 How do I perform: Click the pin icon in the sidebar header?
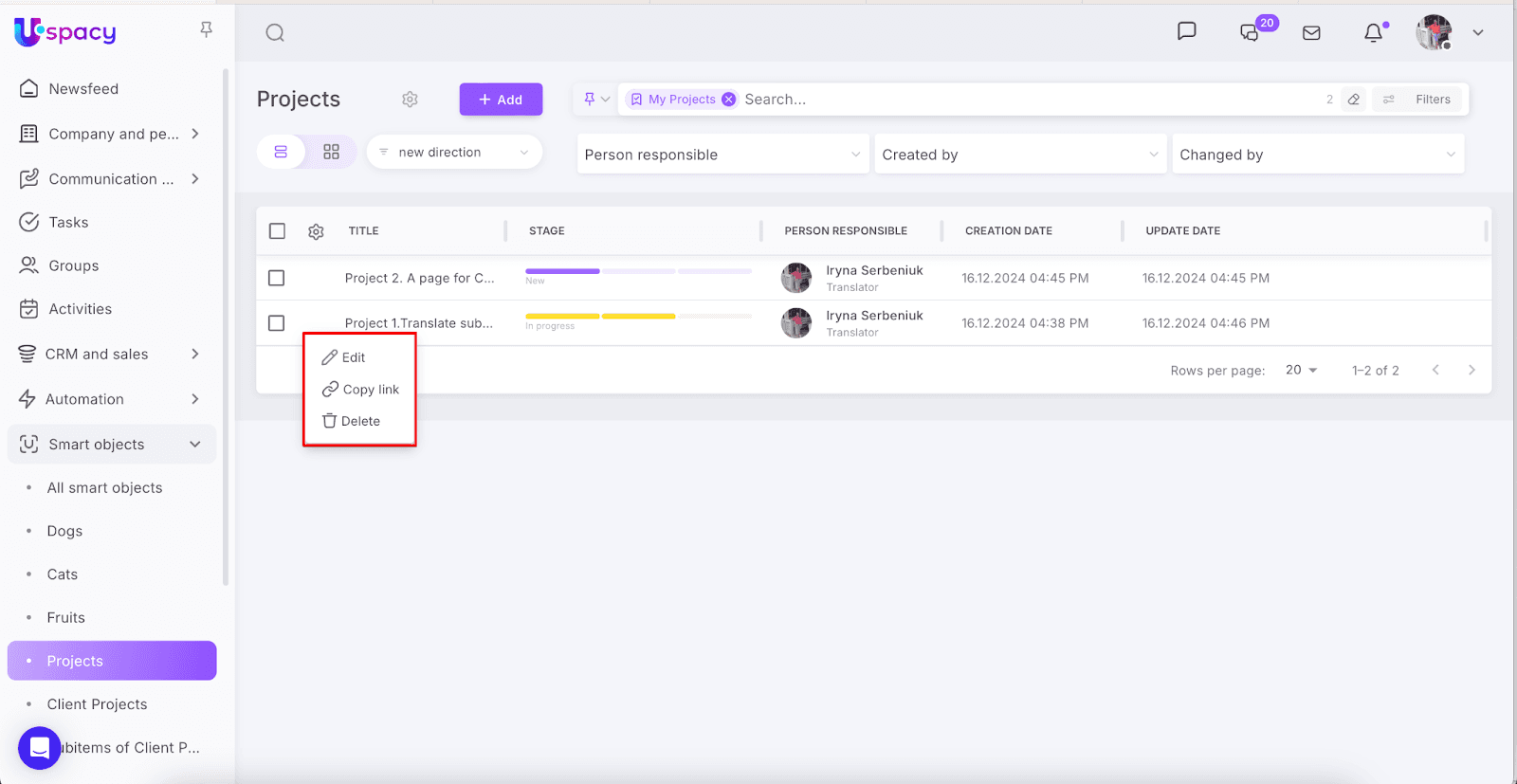pyautogui.click(x=206, y=30)
